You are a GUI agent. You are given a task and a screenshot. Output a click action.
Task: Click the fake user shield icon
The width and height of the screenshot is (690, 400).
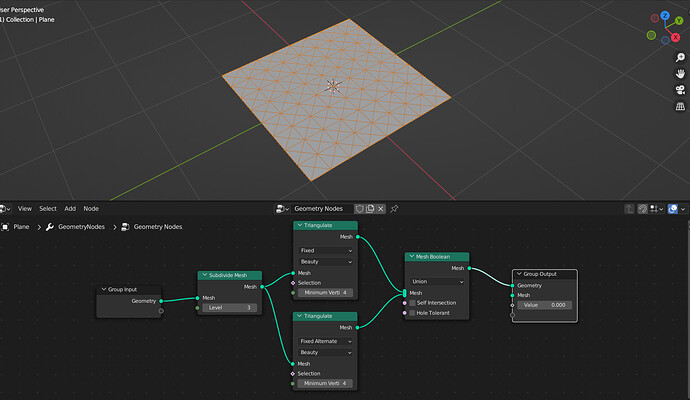point(360,209)
